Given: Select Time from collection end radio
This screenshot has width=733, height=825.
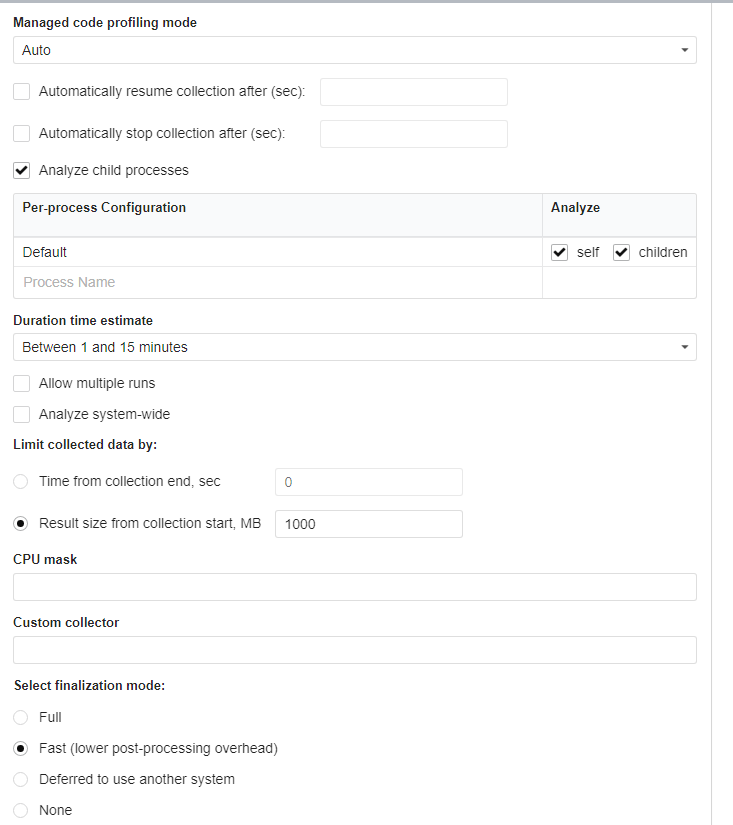Looking at the screenshot, I should [21, 482].
